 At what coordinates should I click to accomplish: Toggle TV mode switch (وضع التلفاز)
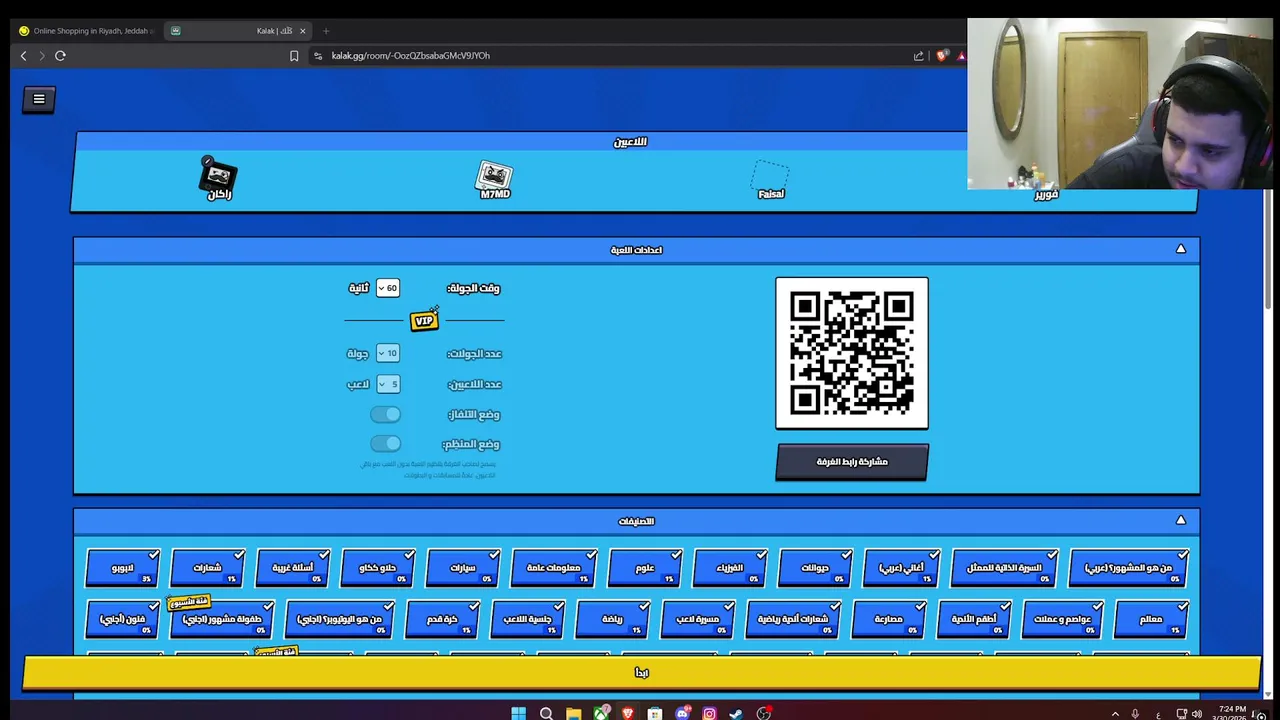tap(385, 414)
